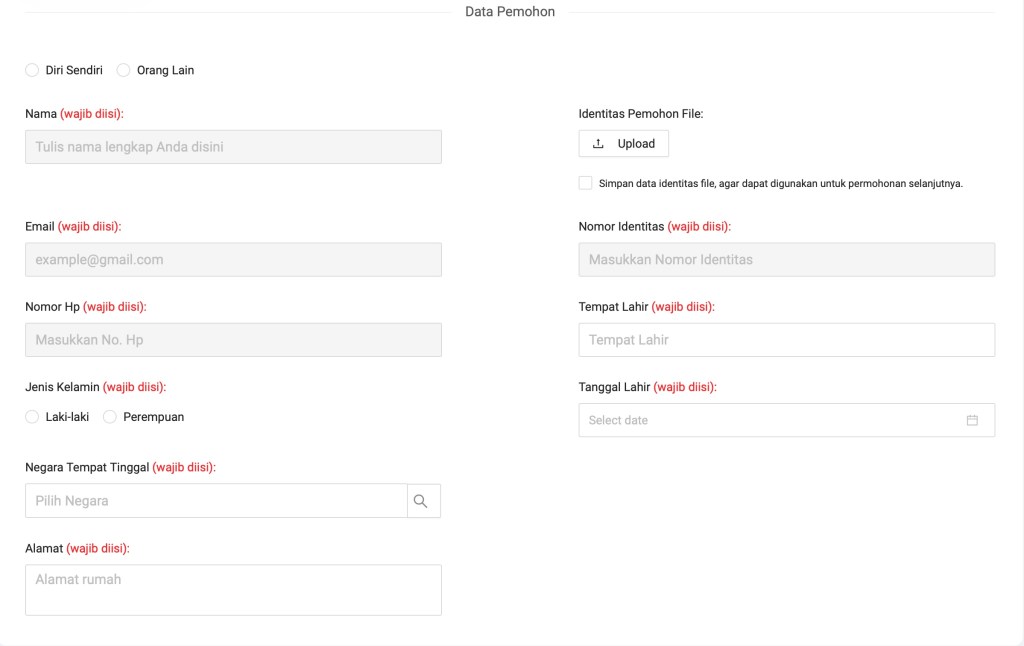Click the Negara Tempat Tinggal label
1024x646 pixels.
coord(87,467)
